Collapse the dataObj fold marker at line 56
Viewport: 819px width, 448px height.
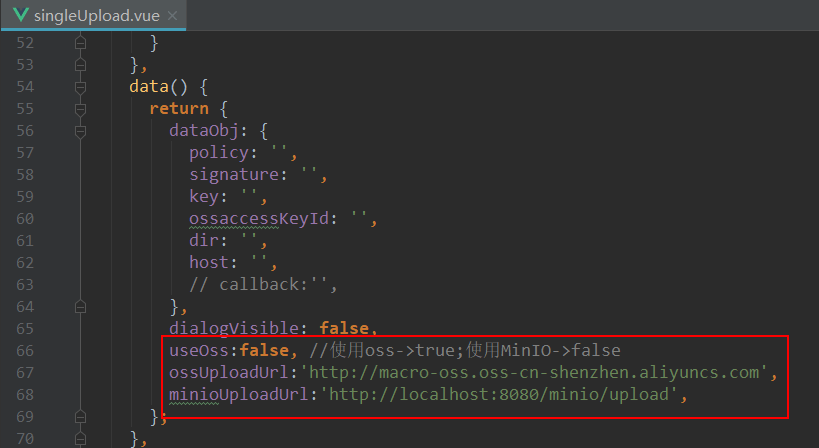(x=80, y=131)
